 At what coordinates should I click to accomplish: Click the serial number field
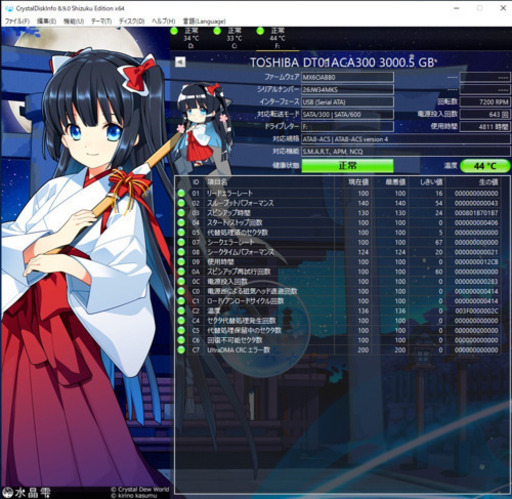[x=347, y=90]
